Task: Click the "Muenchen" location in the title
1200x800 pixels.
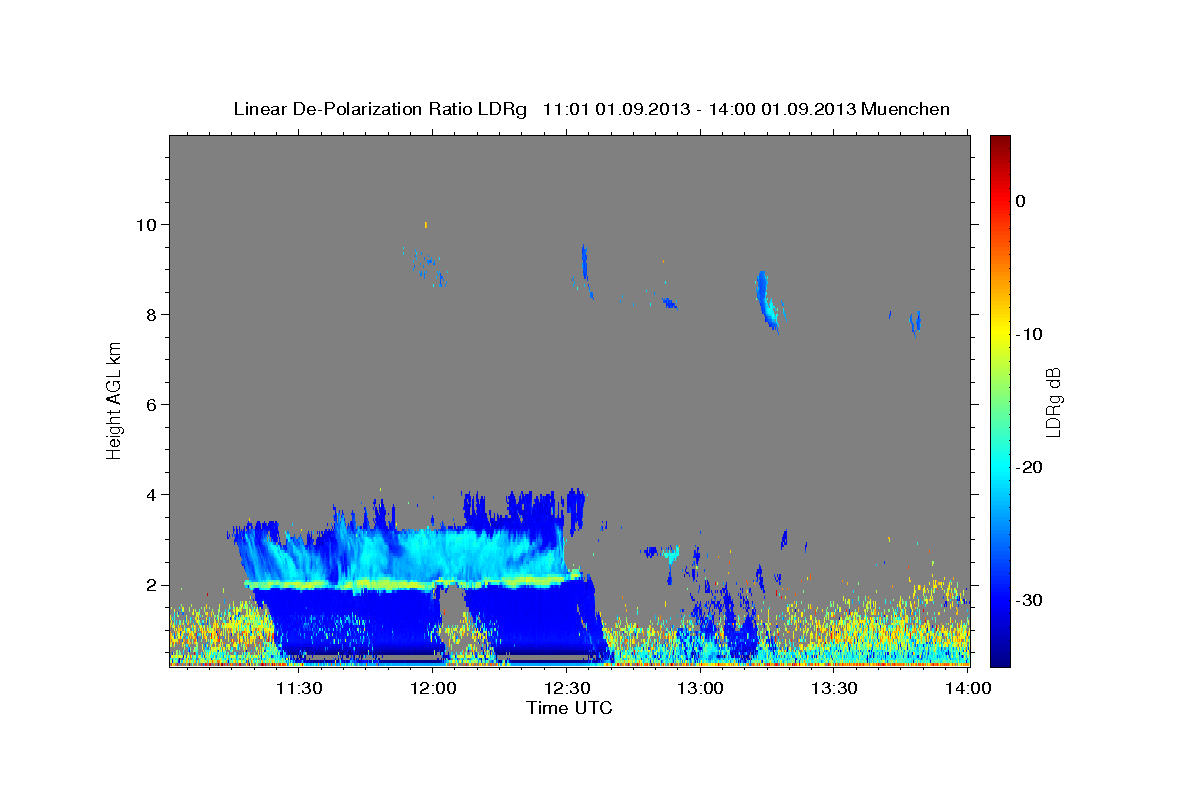Action: [x=906, y=109]
